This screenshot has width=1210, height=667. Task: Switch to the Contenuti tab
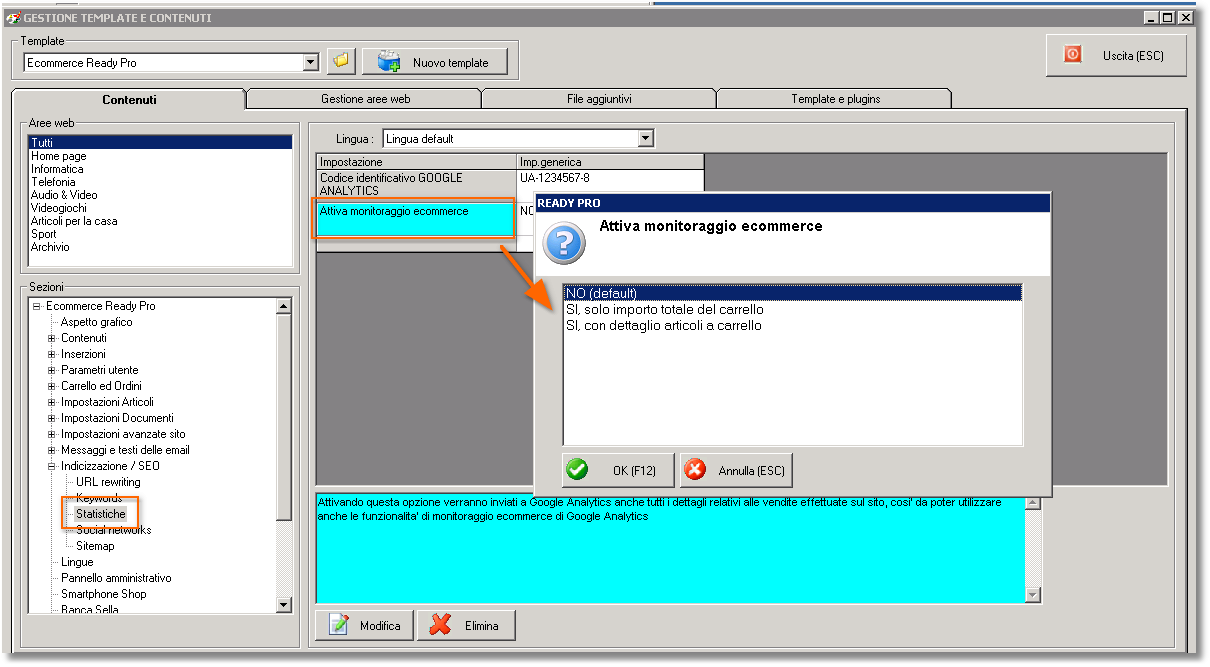129,99
